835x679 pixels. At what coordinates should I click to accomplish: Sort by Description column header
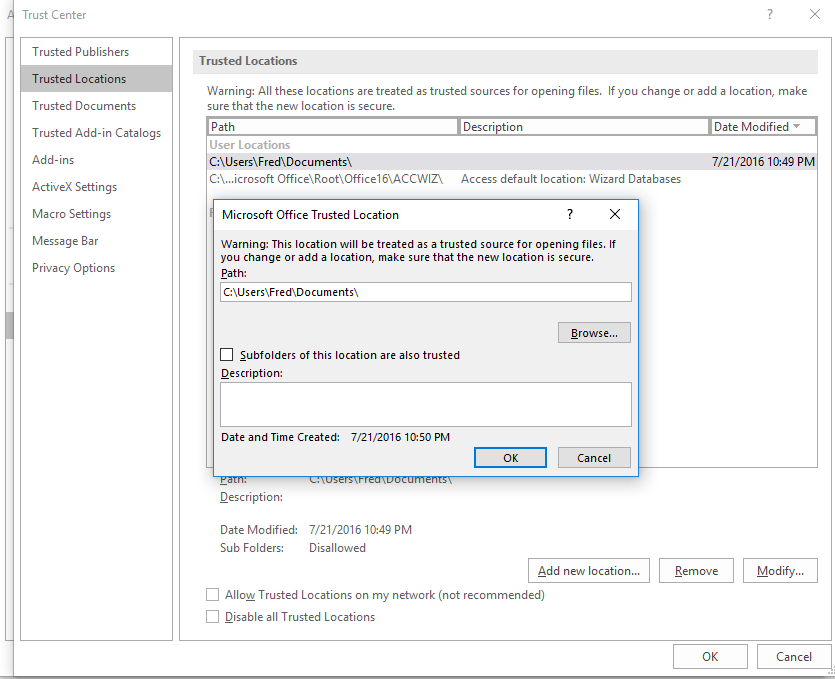point(584,127)
